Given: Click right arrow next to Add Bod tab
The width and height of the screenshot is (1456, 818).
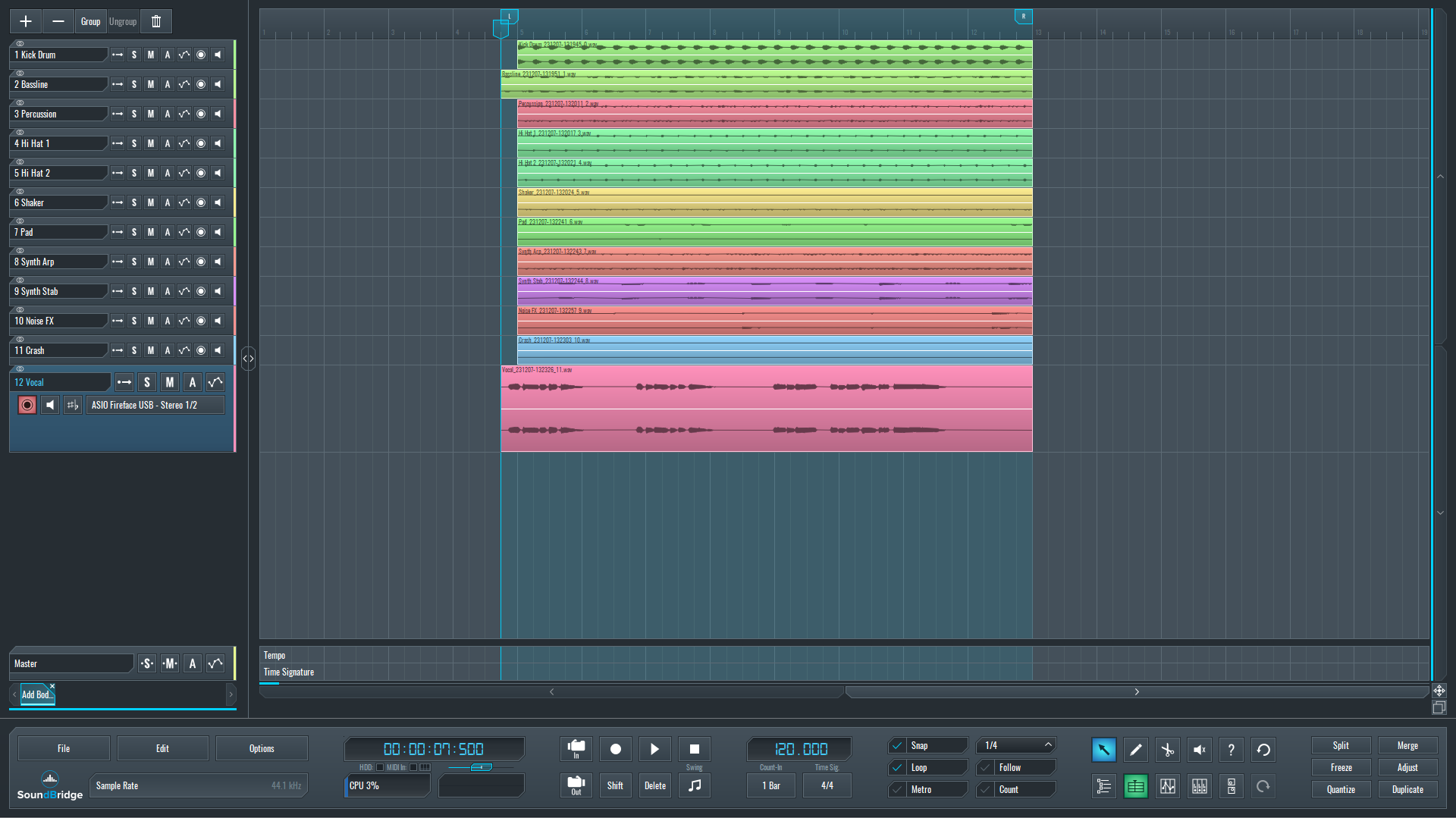Looking at the screenshot, I should 231,694.
